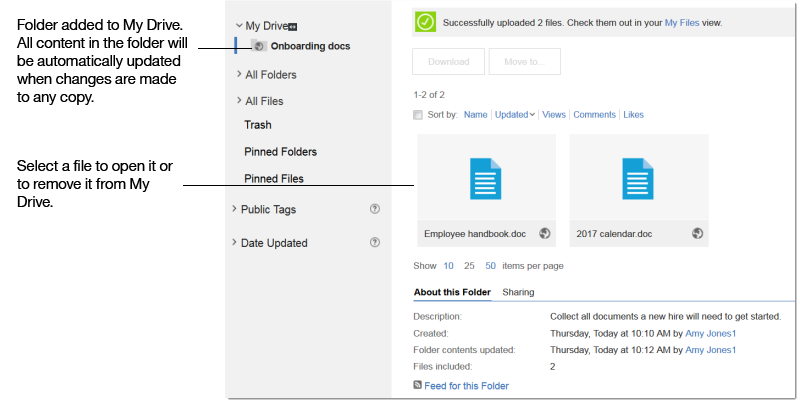Click the 2017 calendar.doc file name
800x403 pixels.
click(614, 234)
